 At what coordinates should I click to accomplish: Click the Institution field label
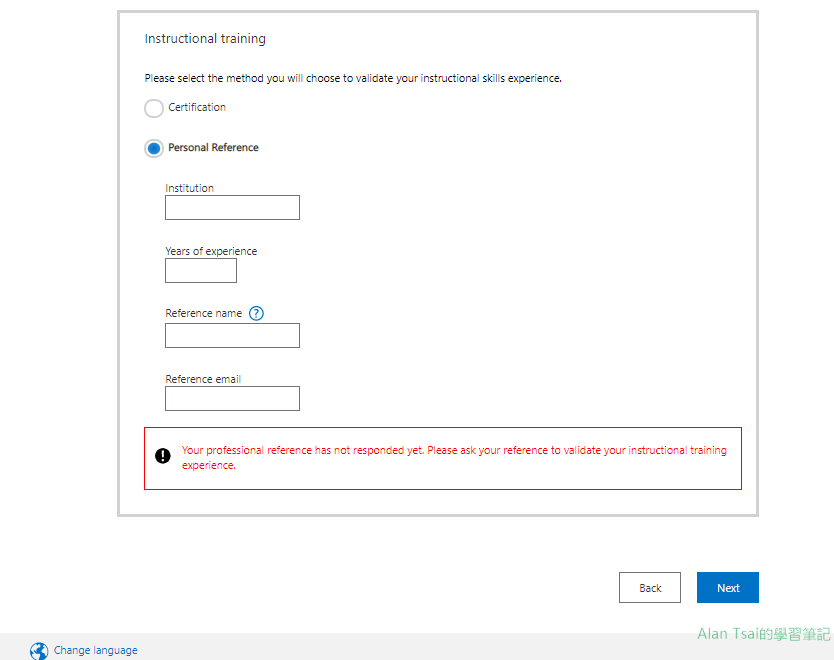[x=189, y=188]
